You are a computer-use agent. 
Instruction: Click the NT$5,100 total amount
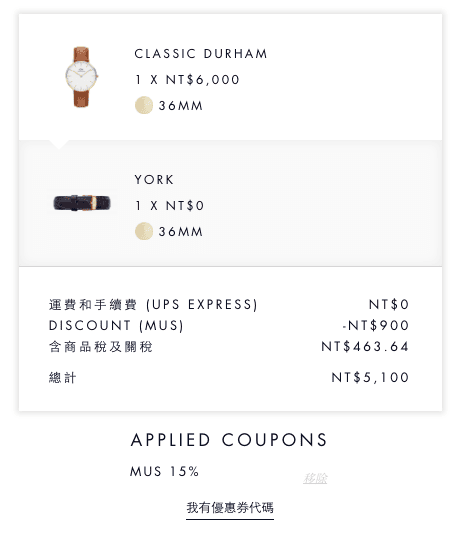pyautogui.click(x=370, y=377)
